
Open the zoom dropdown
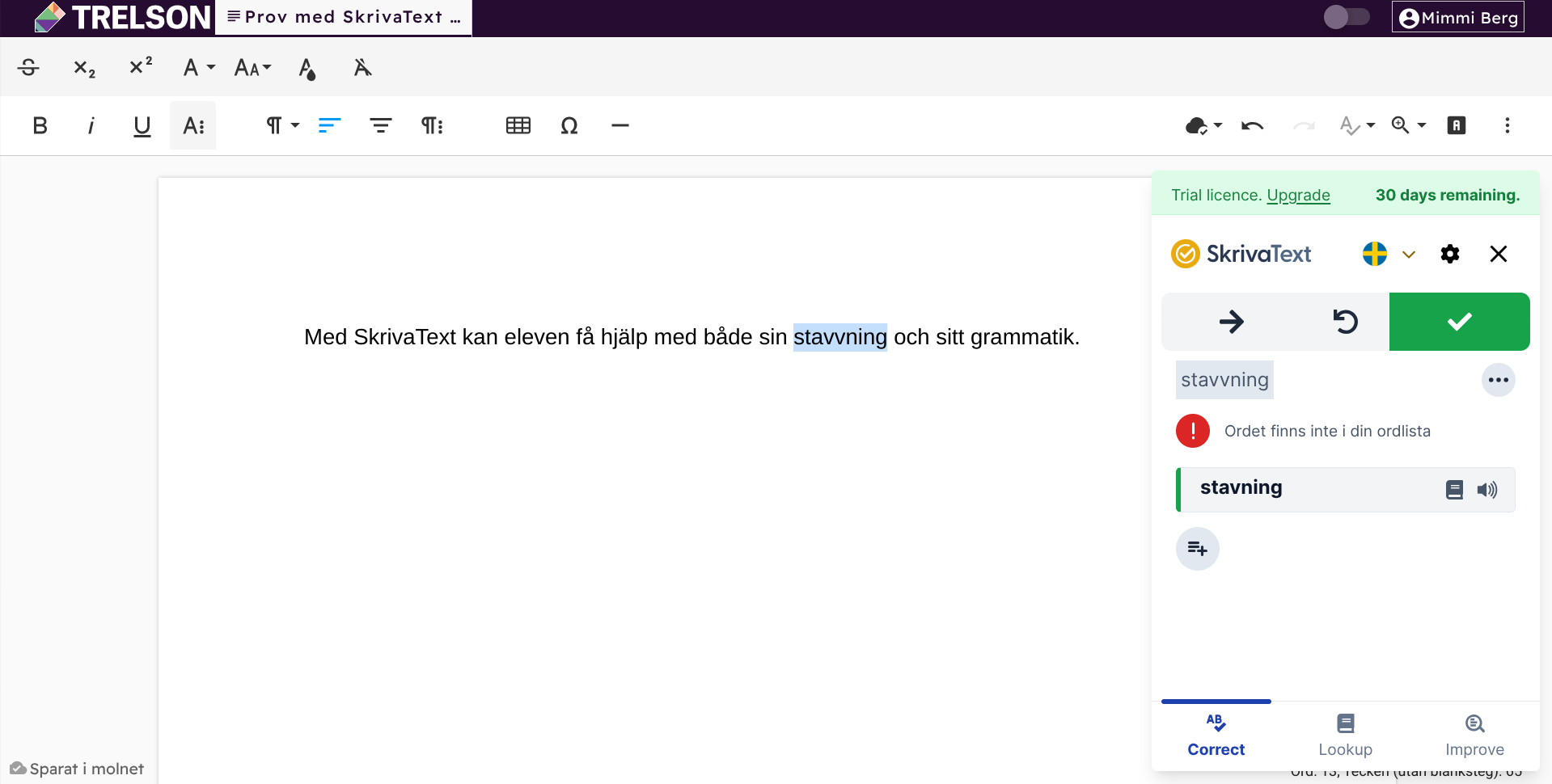[1408, 125]
